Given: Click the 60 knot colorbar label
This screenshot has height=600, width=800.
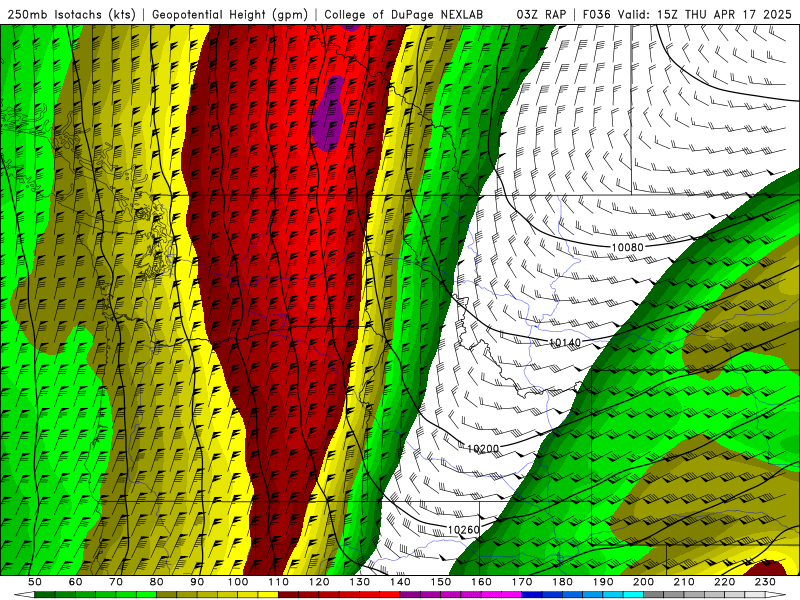Looking at the screenshot, I should (75, 582).
